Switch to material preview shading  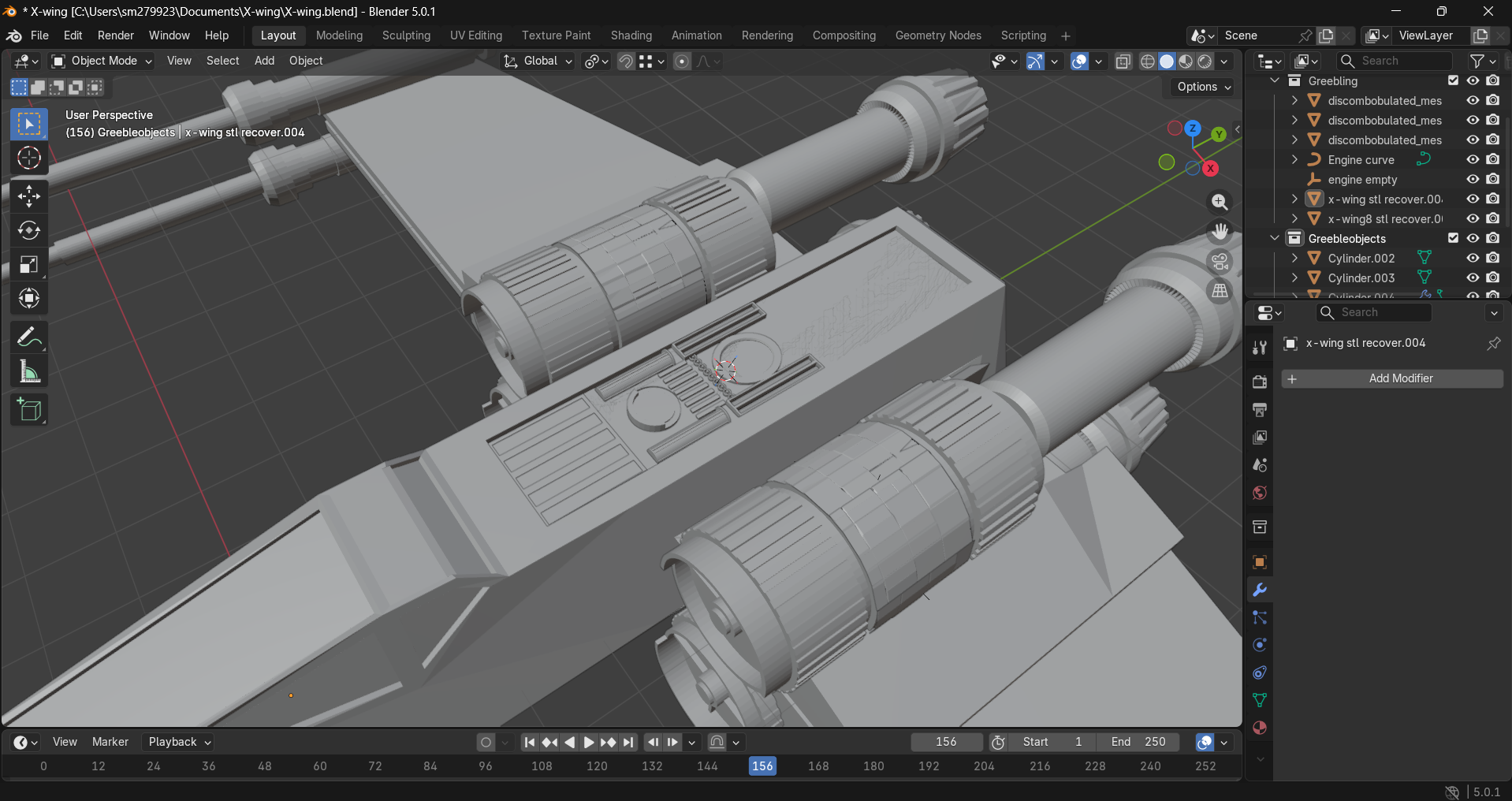pos(1186,61)
